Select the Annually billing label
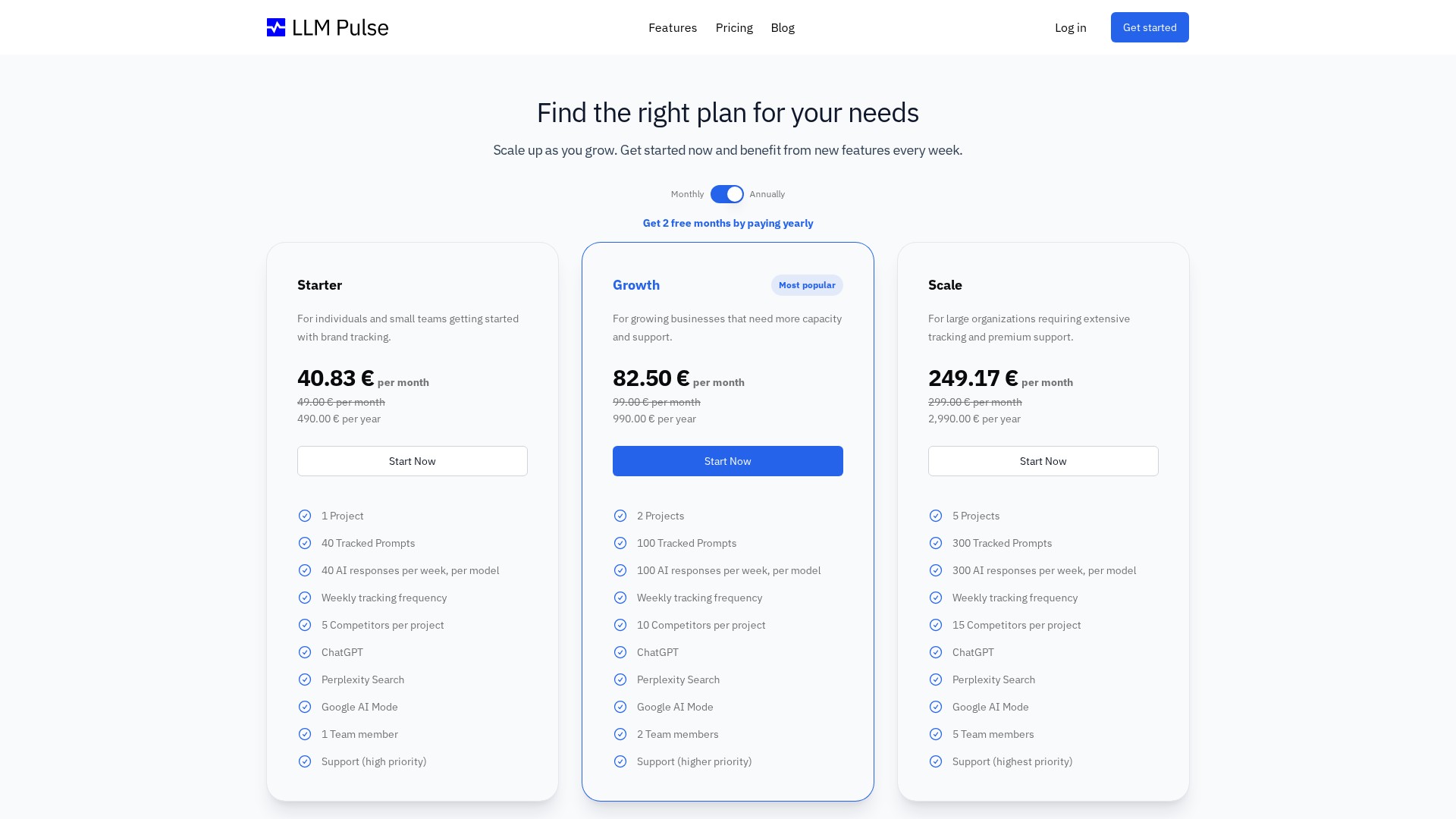Image resolution: width=1456 pixels, height=819 pixels. (x=767, y=194)
